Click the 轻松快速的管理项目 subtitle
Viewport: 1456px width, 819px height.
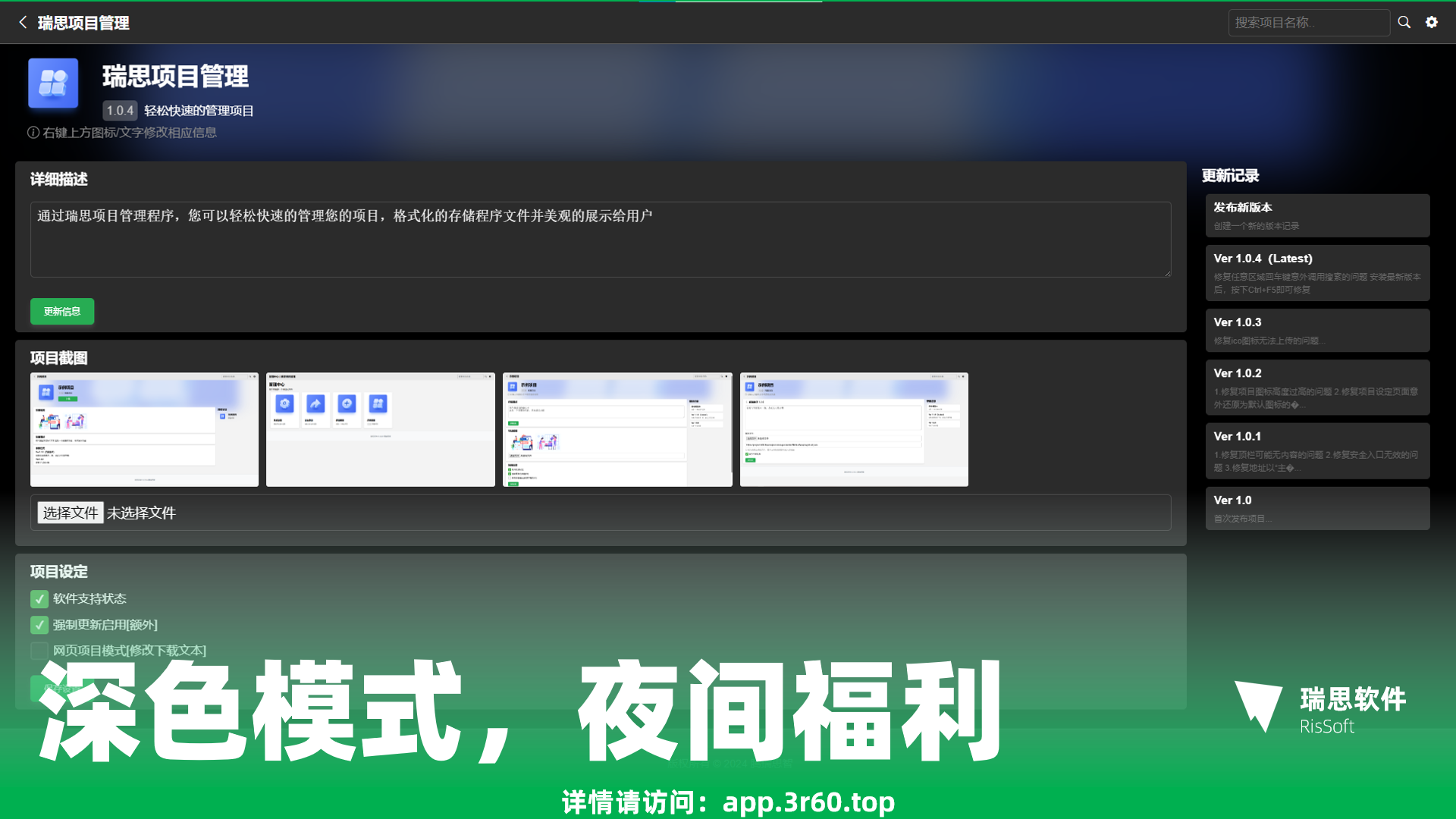(x=199, y=111)
